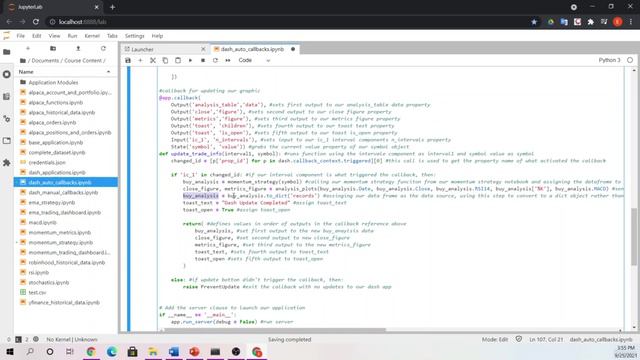The width and height of the screenshot is (640, 360).
Task: Save the notebook with the toolbar disk icon
Action: coord(128,60)
